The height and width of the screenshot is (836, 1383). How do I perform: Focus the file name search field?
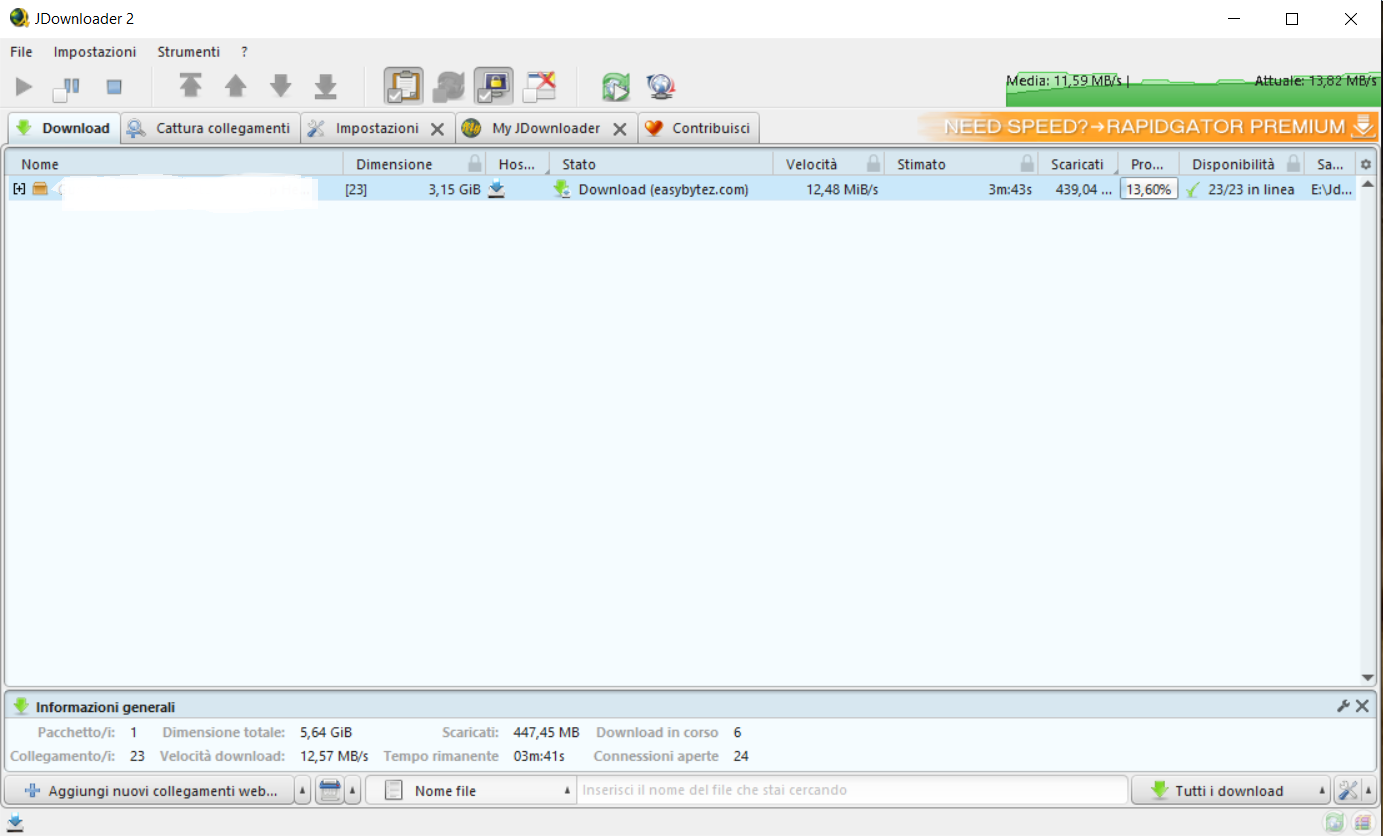coord(853,791)
